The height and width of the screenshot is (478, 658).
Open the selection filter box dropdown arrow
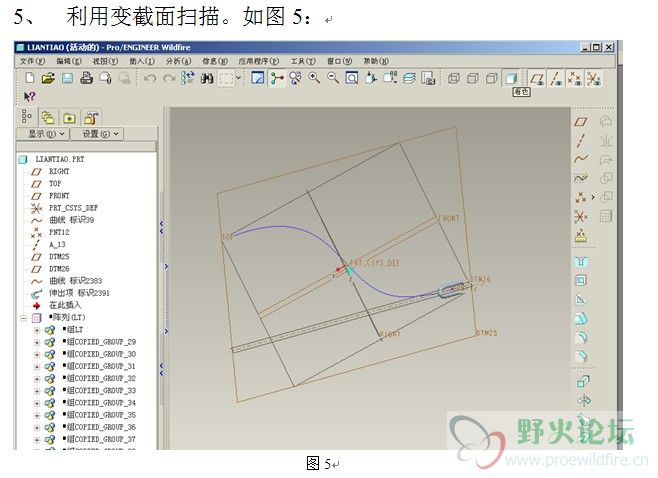coord(239,78)
